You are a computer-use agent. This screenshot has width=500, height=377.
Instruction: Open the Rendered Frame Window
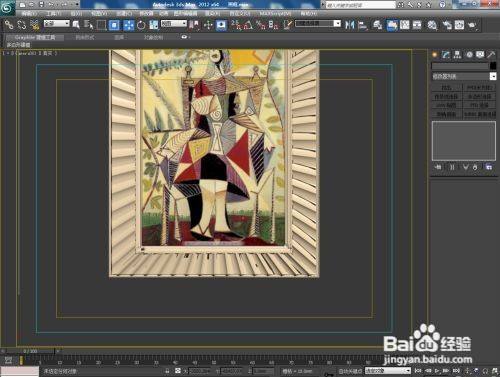point(459,25)
